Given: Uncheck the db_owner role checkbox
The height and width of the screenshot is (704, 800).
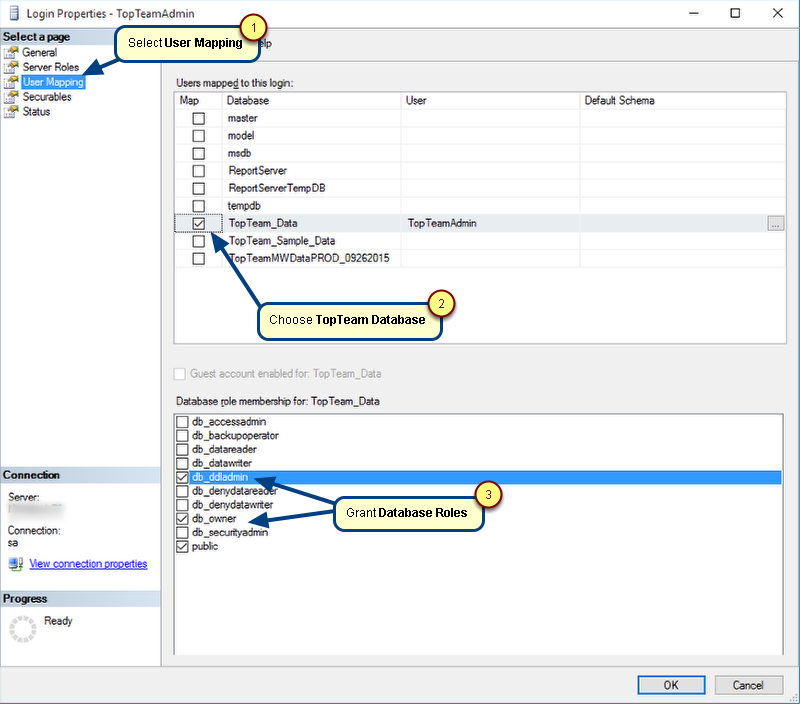Looking at the screenshot, I should (182, 519).
